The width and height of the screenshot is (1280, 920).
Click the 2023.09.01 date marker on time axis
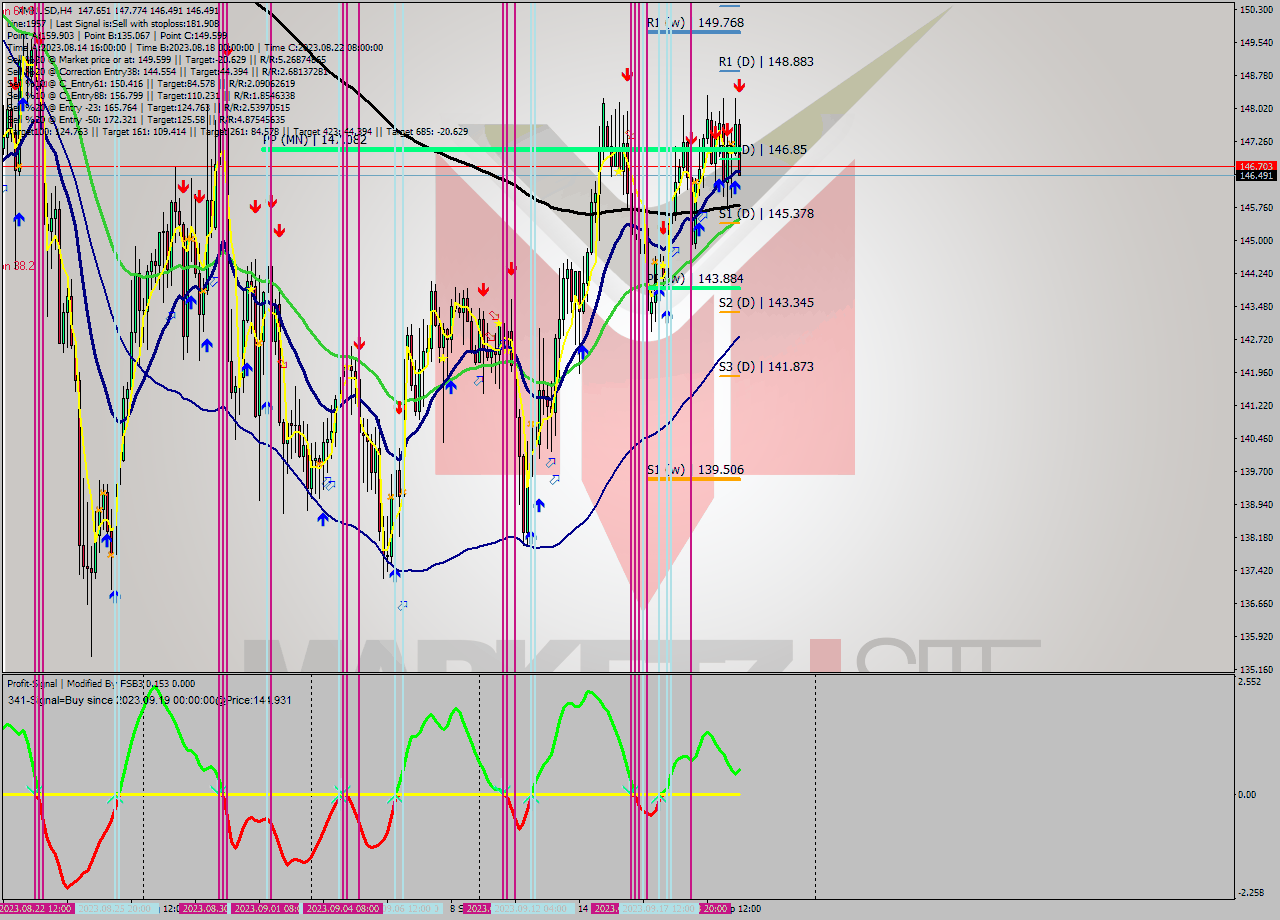(x=266, y=909)
